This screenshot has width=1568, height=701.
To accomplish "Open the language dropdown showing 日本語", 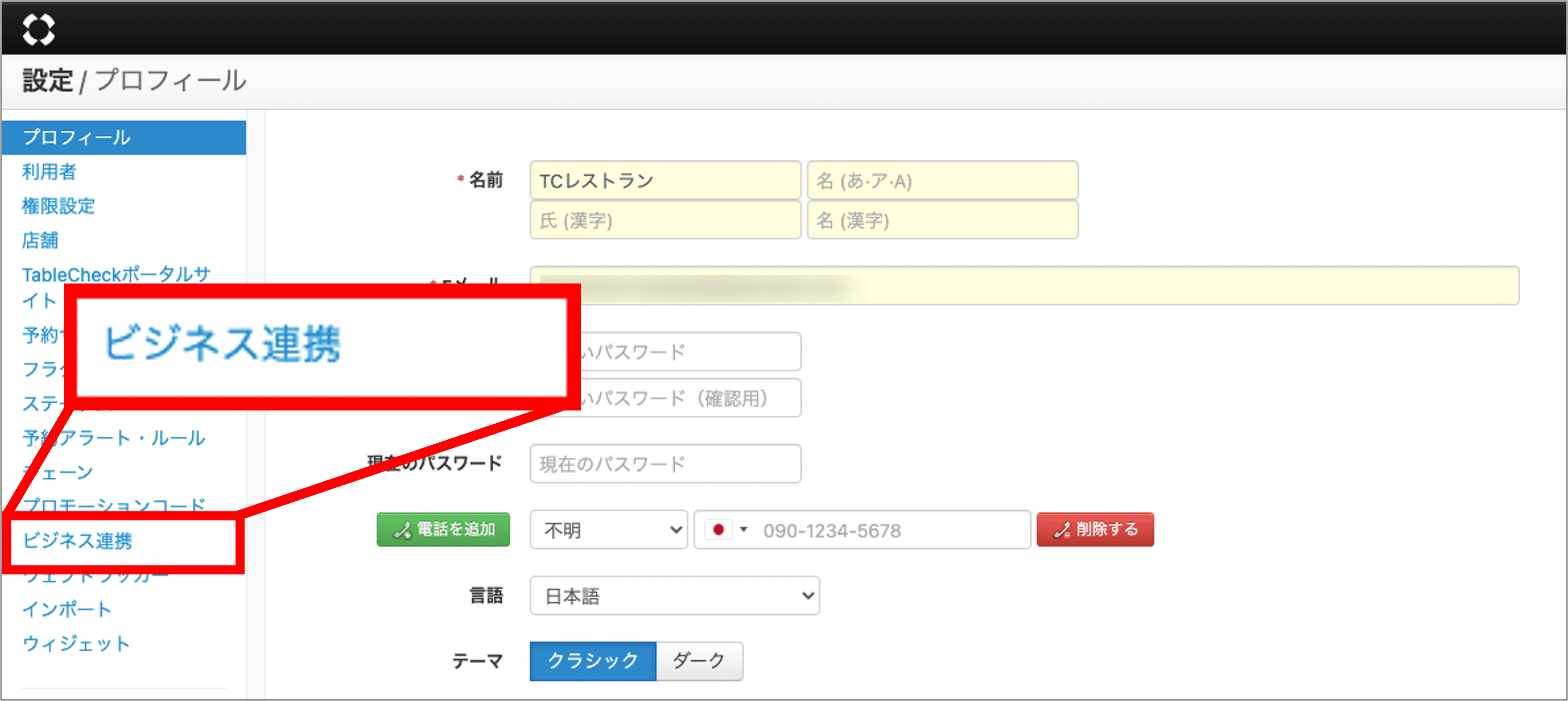I will point(674,595).
